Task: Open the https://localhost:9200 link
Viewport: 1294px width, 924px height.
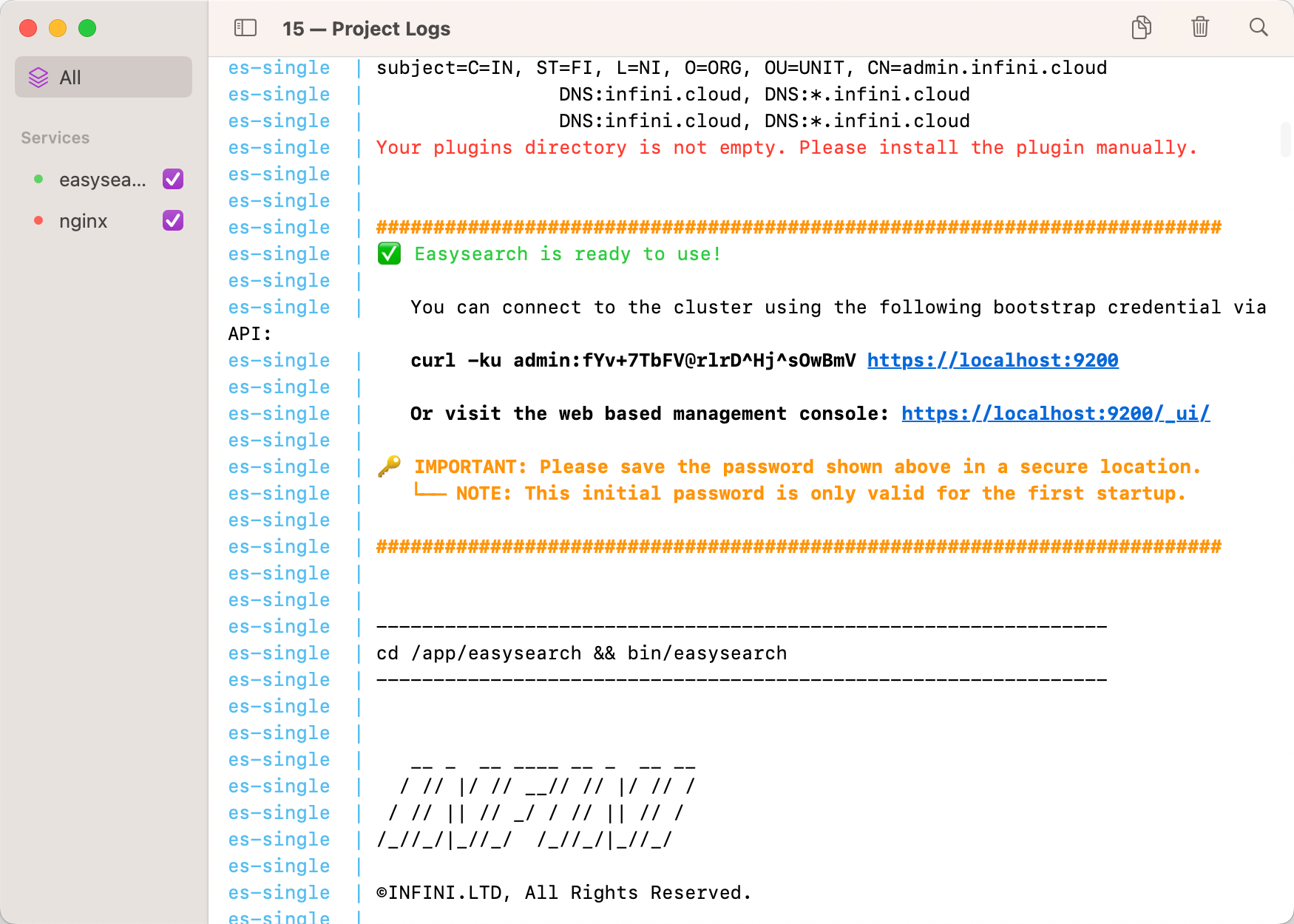Action: [992, 360]
